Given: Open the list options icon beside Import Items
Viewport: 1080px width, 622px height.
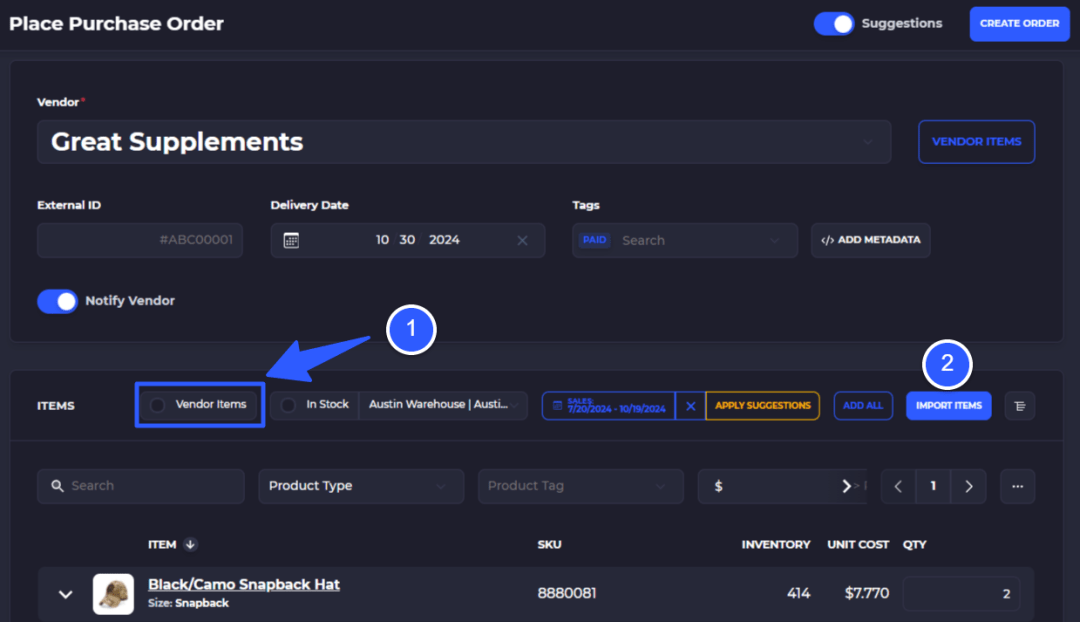Looking at the screenshot, I should coord(1019,406).
